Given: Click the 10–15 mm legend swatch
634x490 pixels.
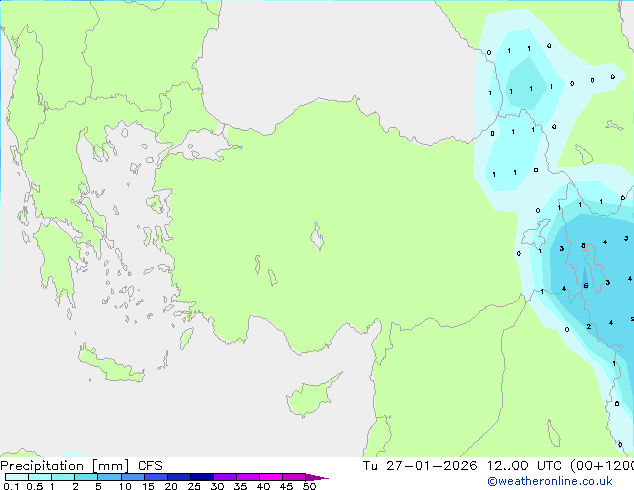Looking at the screenshot, I should click(132, 477).
